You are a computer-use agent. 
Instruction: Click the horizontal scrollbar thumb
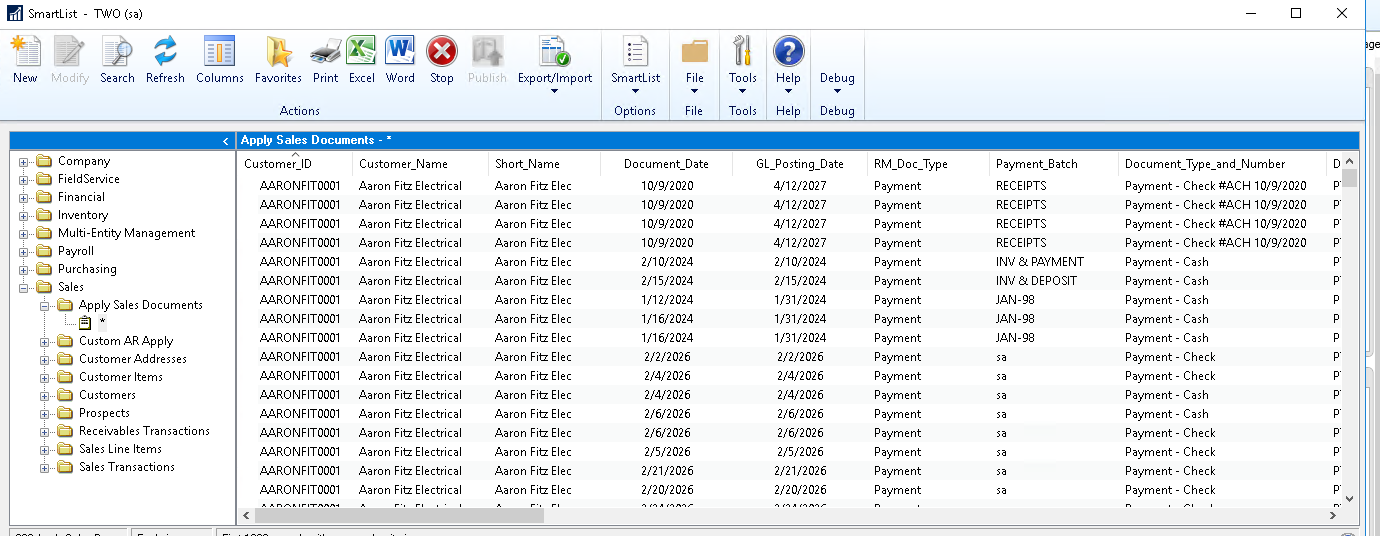[x=399, y=516]
